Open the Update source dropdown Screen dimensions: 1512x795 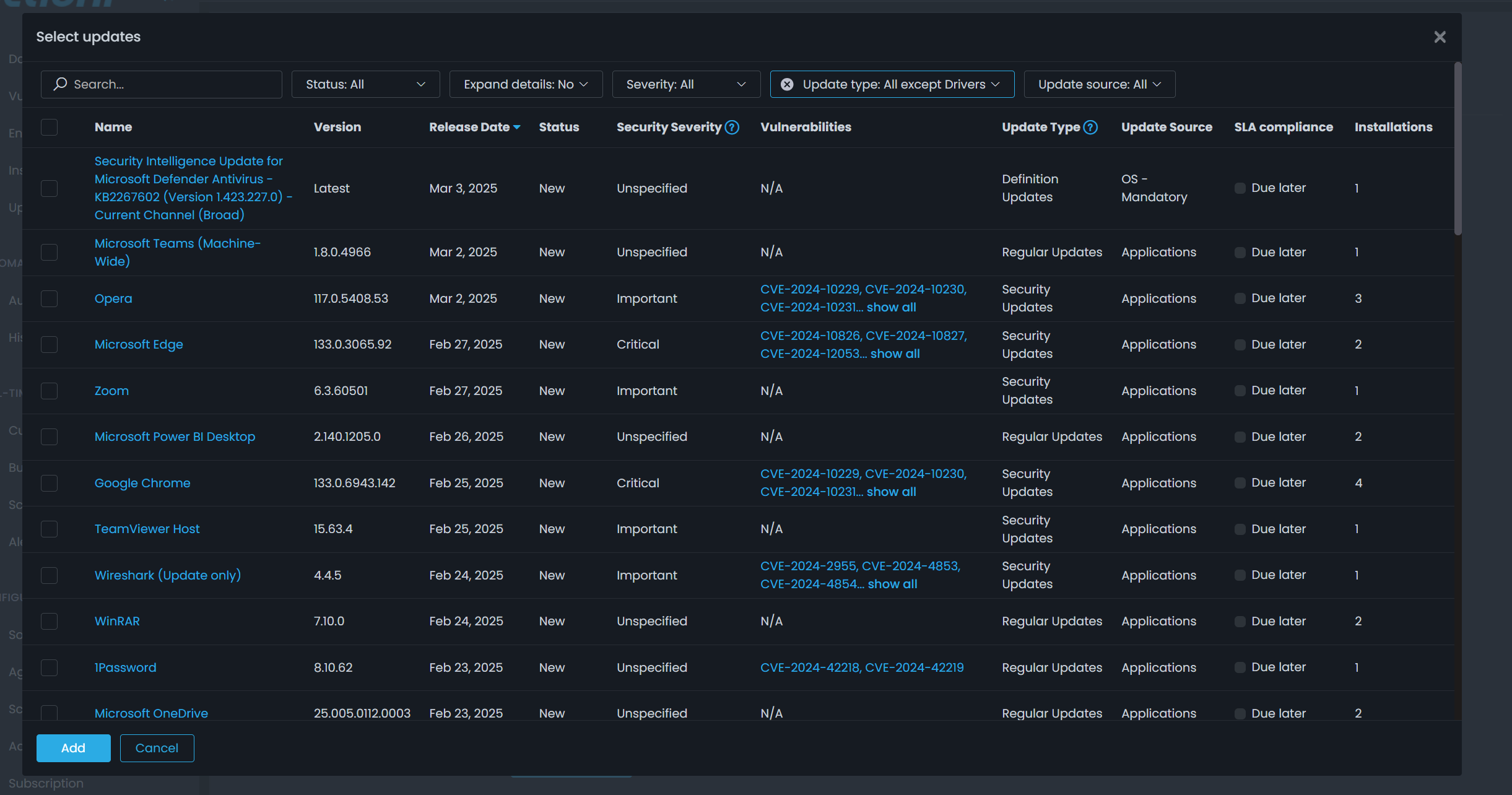click(1098, 84)
